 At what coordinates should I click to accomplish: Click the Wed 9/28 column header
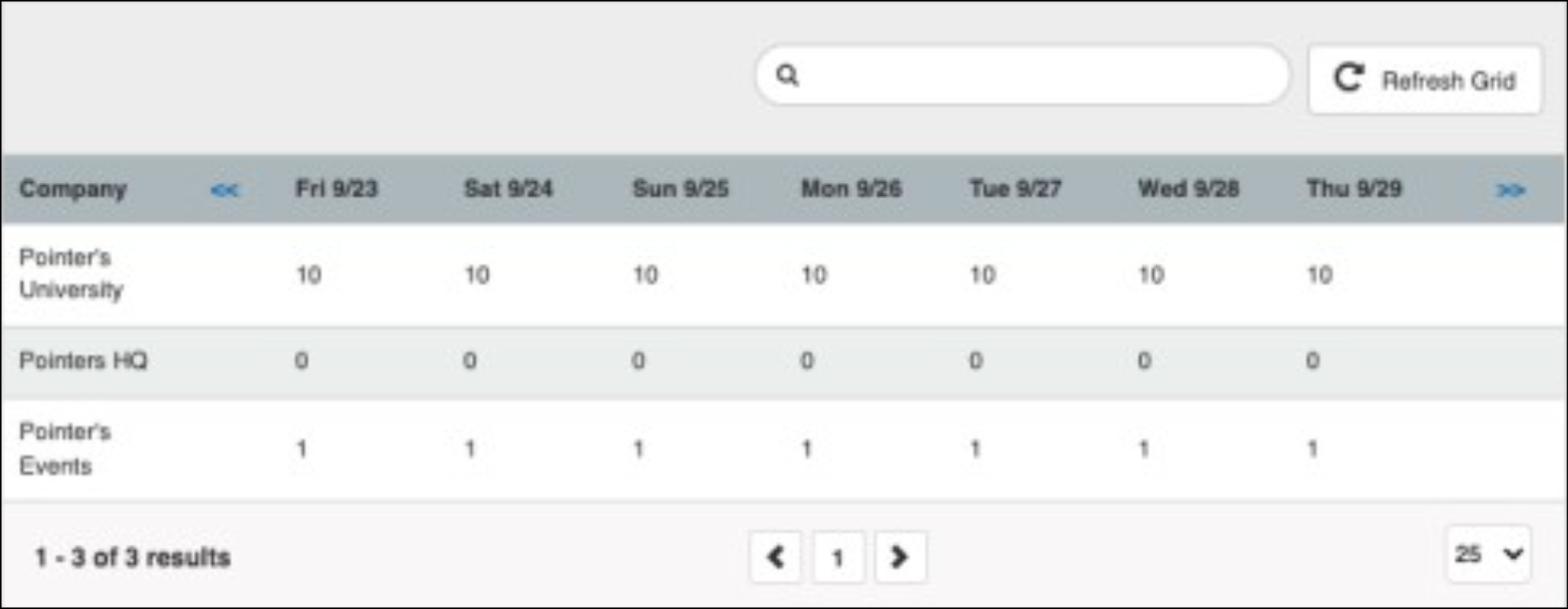(1188, 189)
